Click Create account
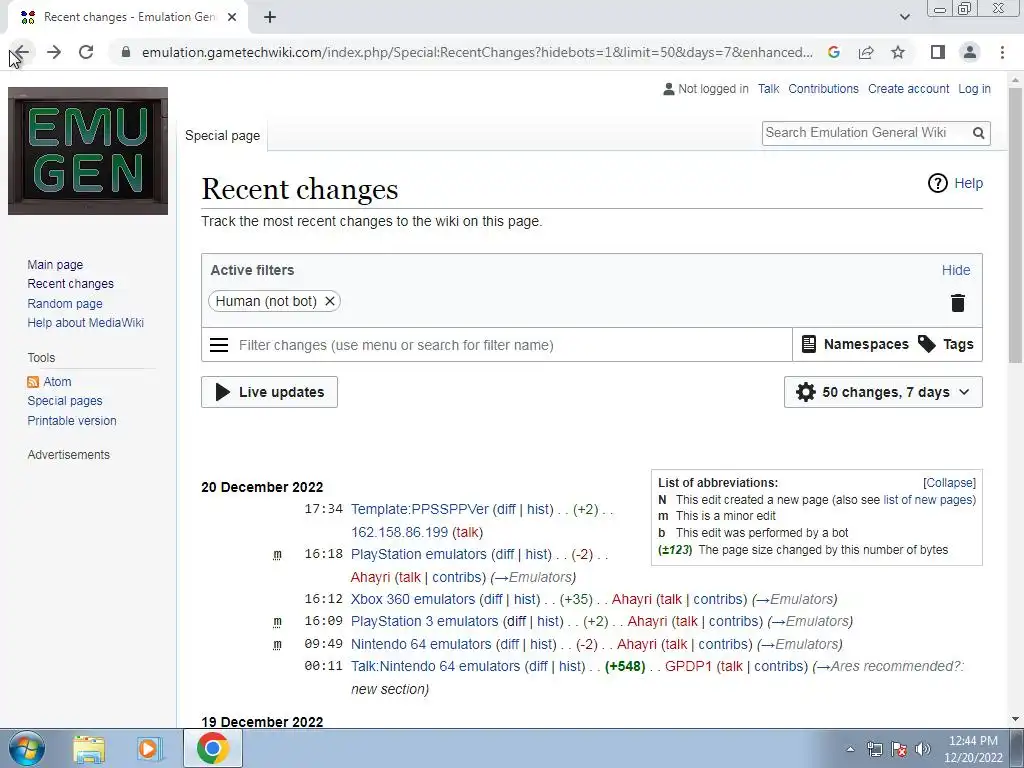Image resolution: width=1024 pixels, height=768 pixels. click(908, 89)
